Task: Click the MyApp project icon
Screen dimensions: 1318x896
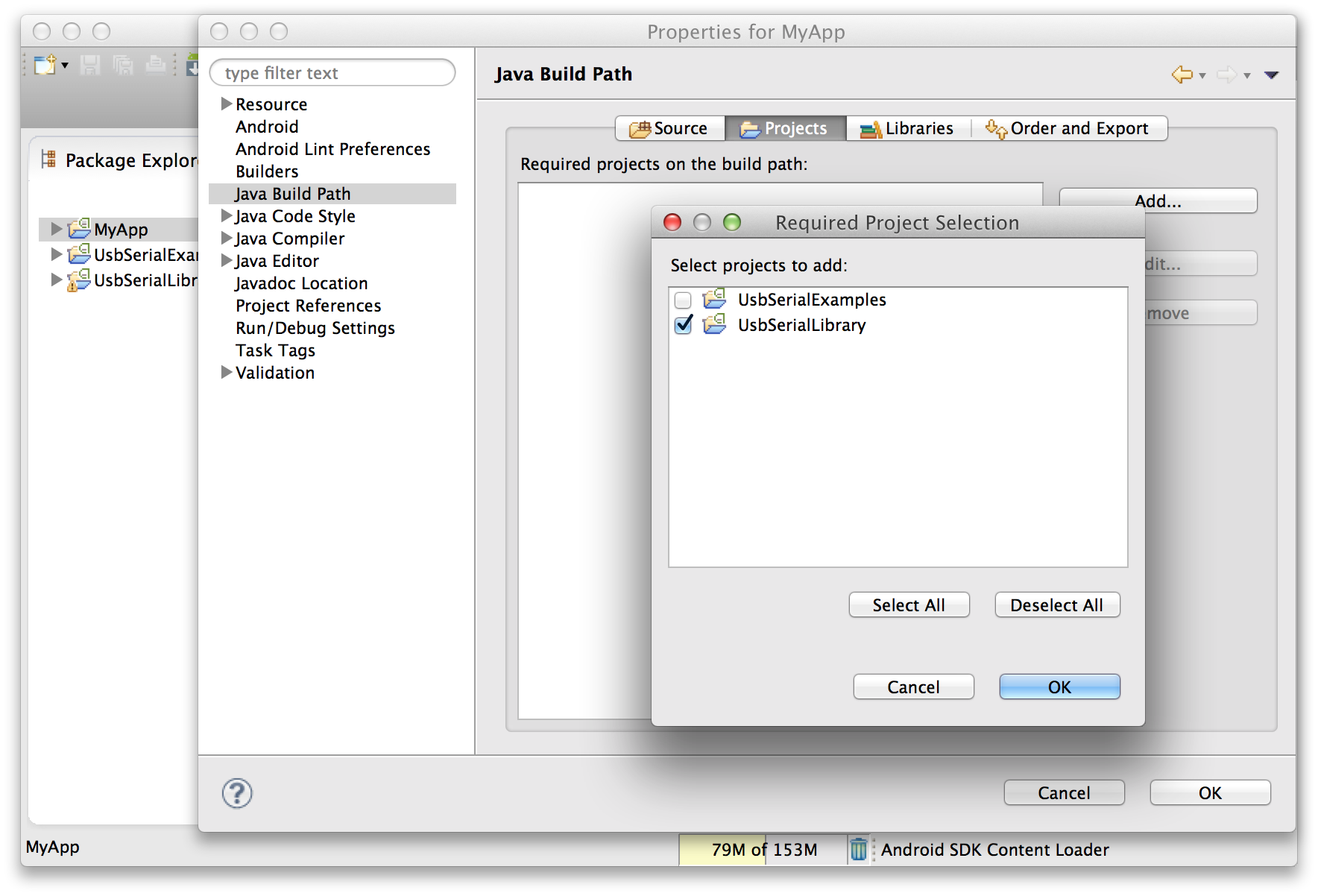Action: point(79,228)
